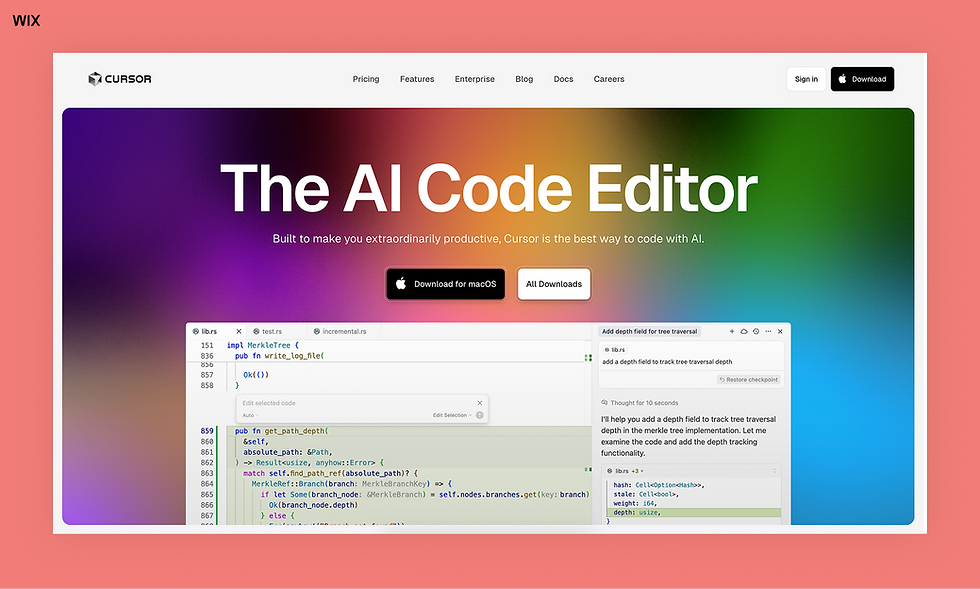The height and width of the screenshot is (589, 980).
Task: Close the lib.rs tab
Action: tap(239, 331)
